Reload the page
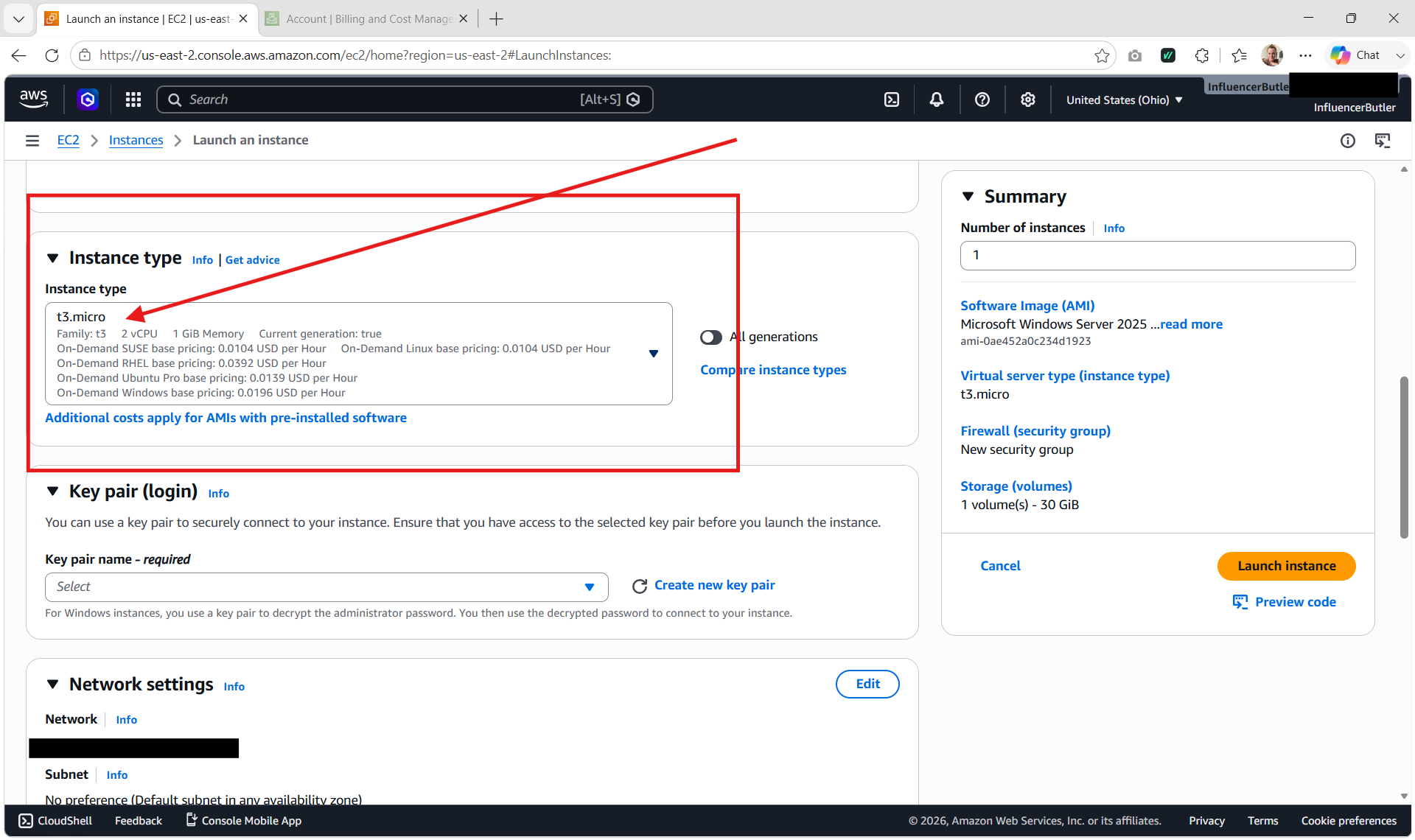The image size is (1415, 840). (x=52, y=55)
